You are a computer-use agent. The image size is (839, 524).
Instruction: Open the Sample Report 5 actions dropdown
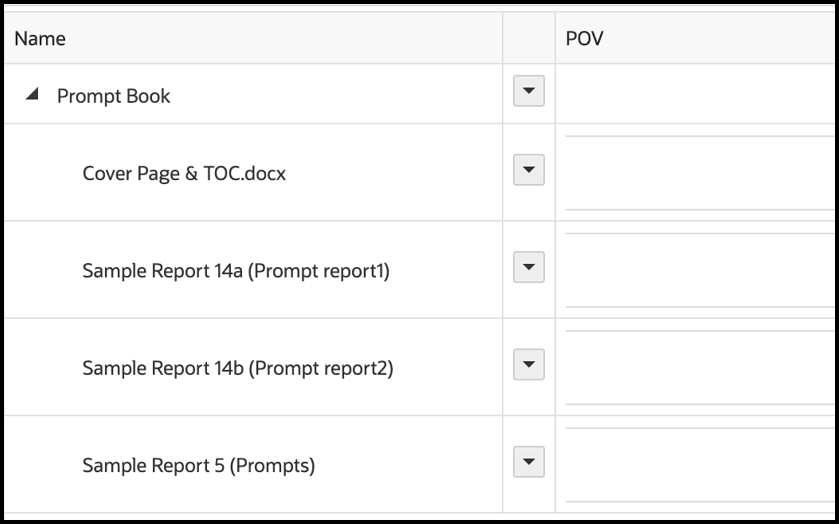(x=528, y=462)
